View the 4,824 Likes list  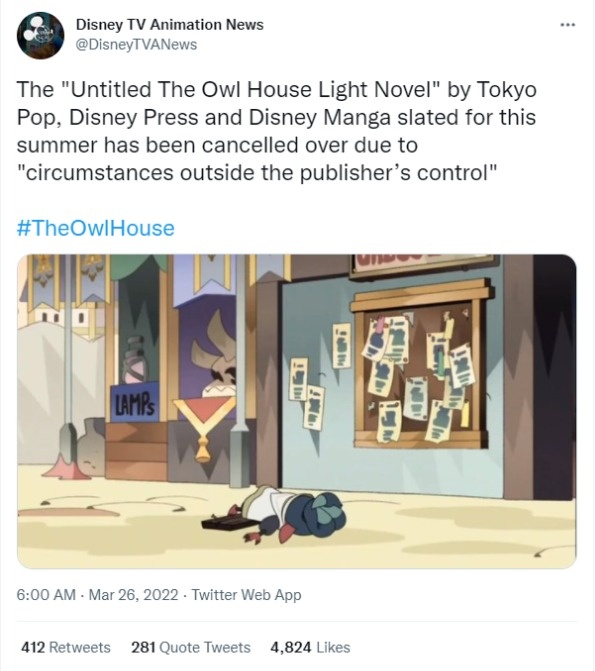(x=310, y=647)
